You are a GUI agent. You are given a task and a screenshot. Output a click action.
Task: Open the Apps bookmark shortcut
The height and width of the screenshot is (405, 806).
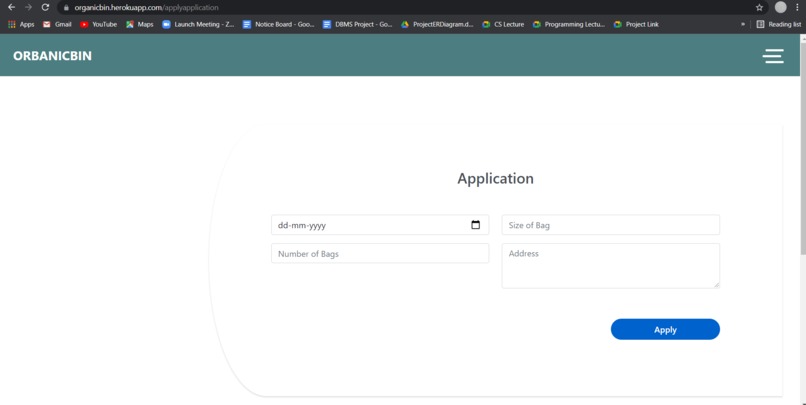coord(21,24)
